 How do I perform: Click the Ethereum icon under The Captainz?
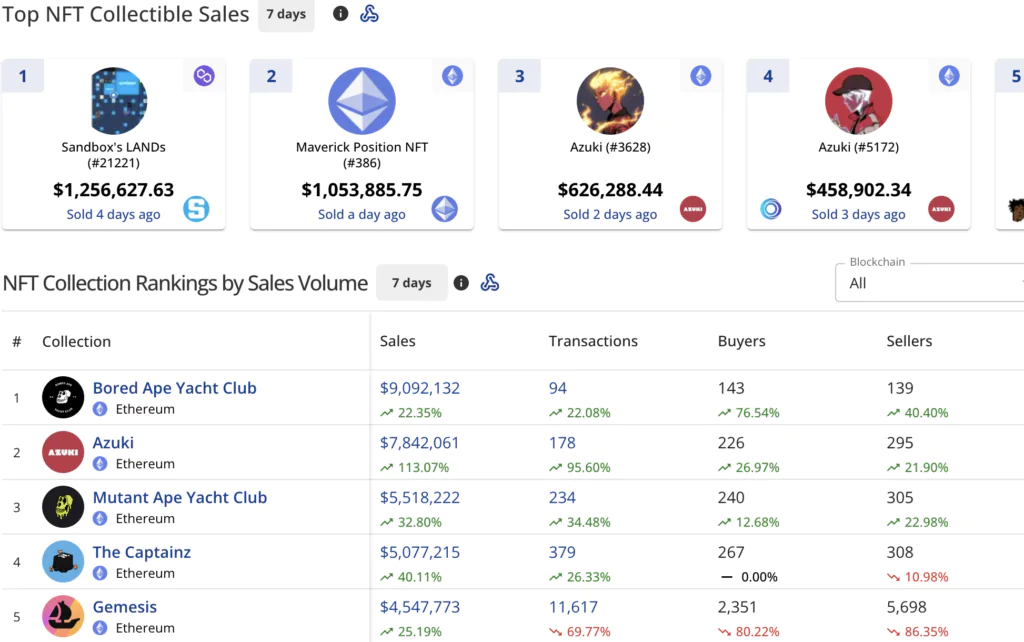click(x=100, y=574)
